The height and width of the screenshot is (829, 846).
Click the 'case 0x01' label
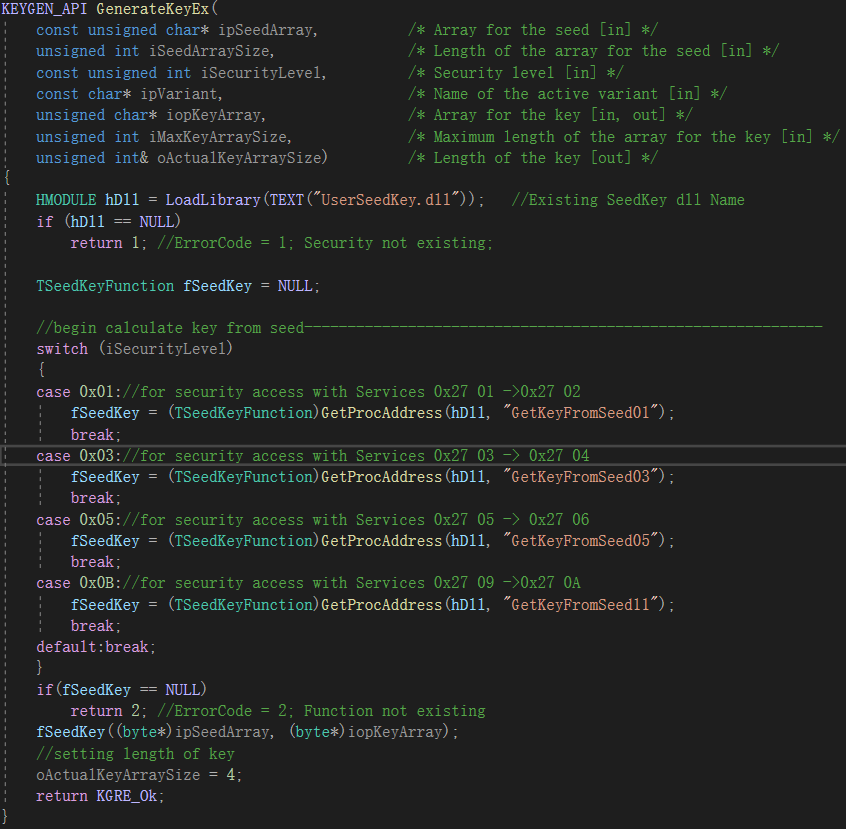click(75, 392)
